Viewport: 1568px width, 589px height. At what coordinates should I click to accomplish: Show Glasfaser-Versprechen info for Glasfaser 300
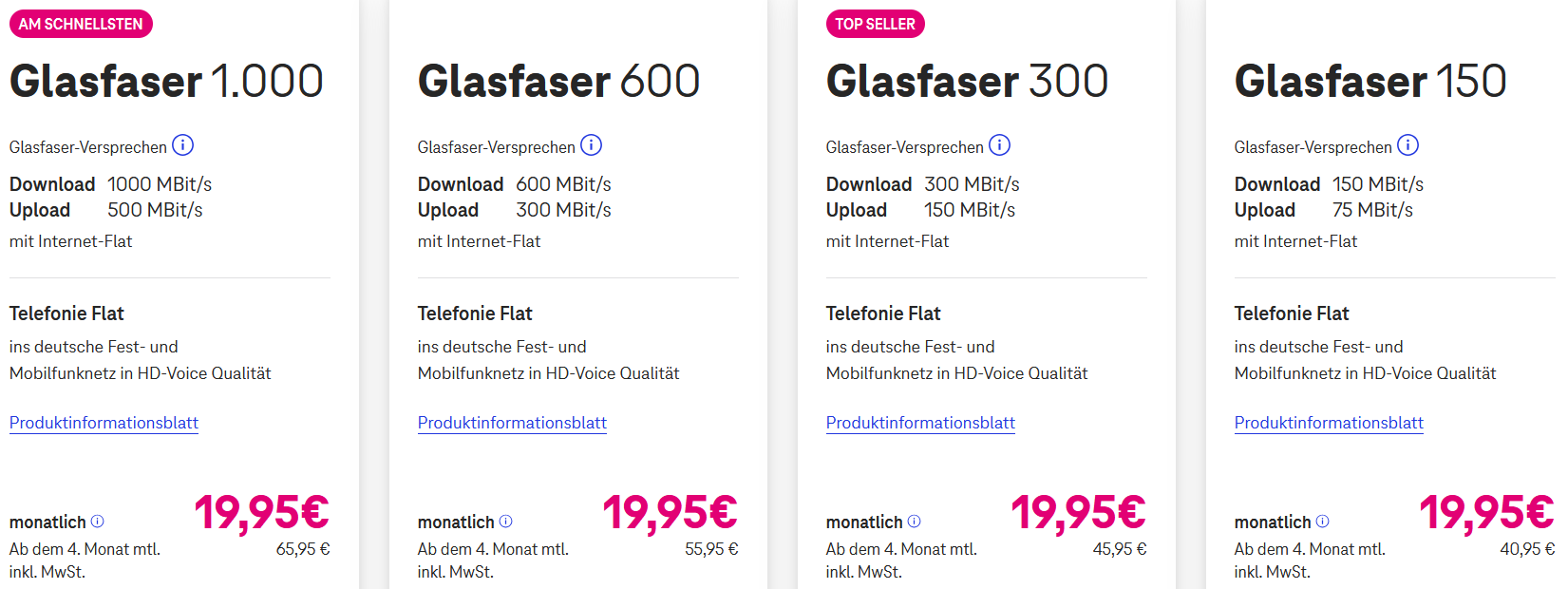click(1000, 145)
